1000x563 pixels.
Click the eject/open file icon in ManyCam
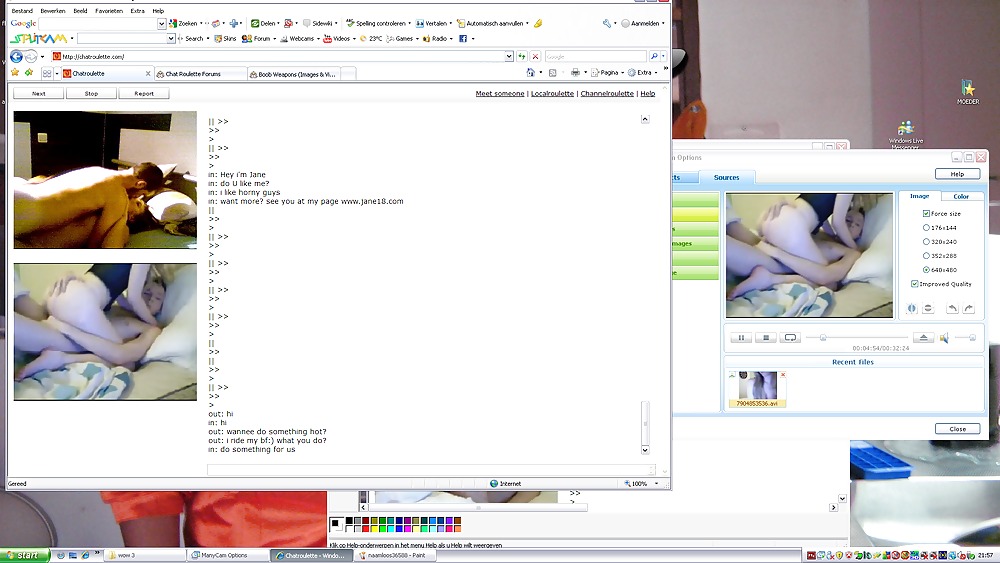(x=923, y=337)
